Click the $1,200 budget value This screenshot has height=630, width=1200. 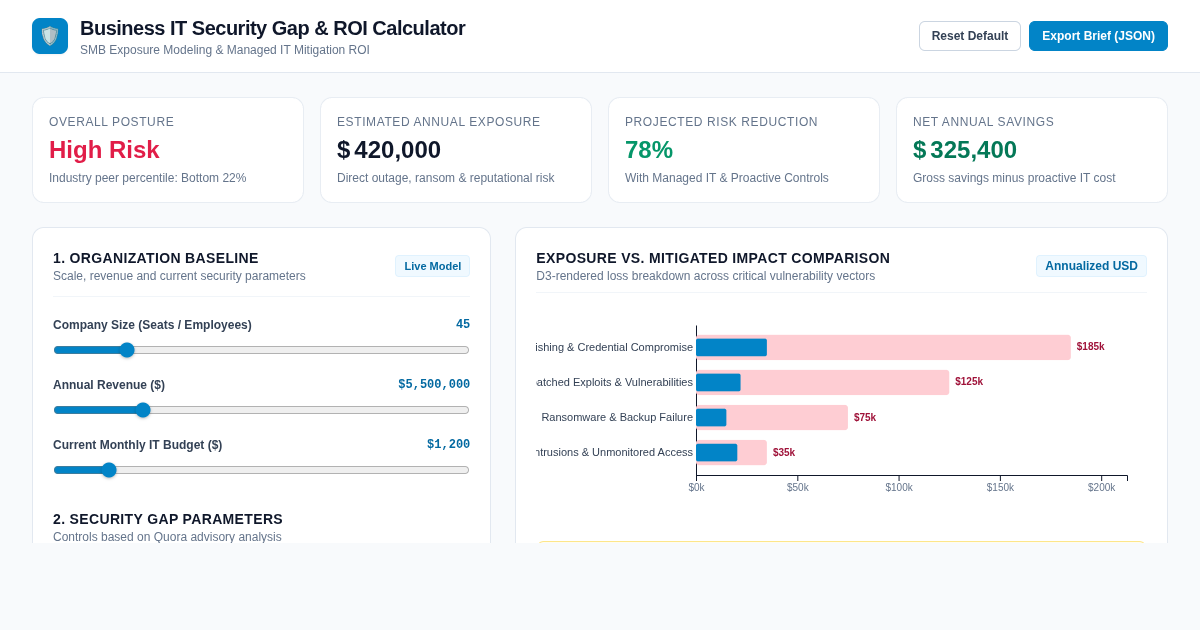pos(448,445)
